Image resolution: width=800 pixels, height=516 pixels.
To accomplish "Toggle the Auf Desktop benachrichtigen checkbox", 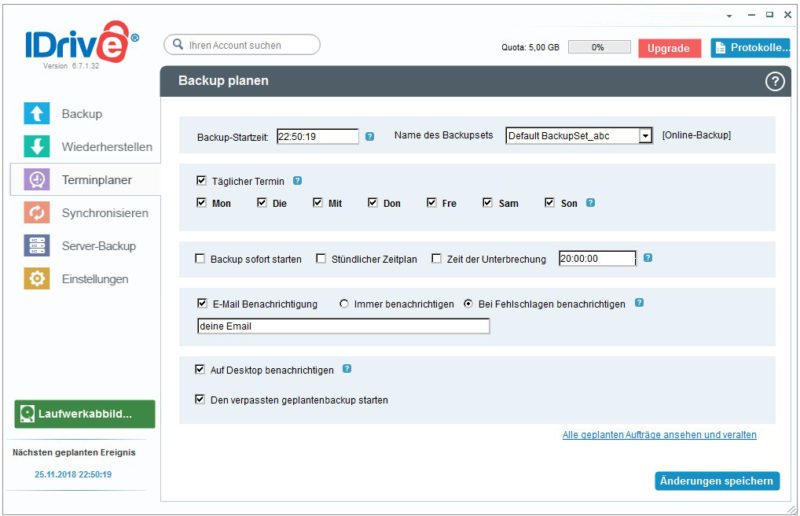I will pos(201,370).
